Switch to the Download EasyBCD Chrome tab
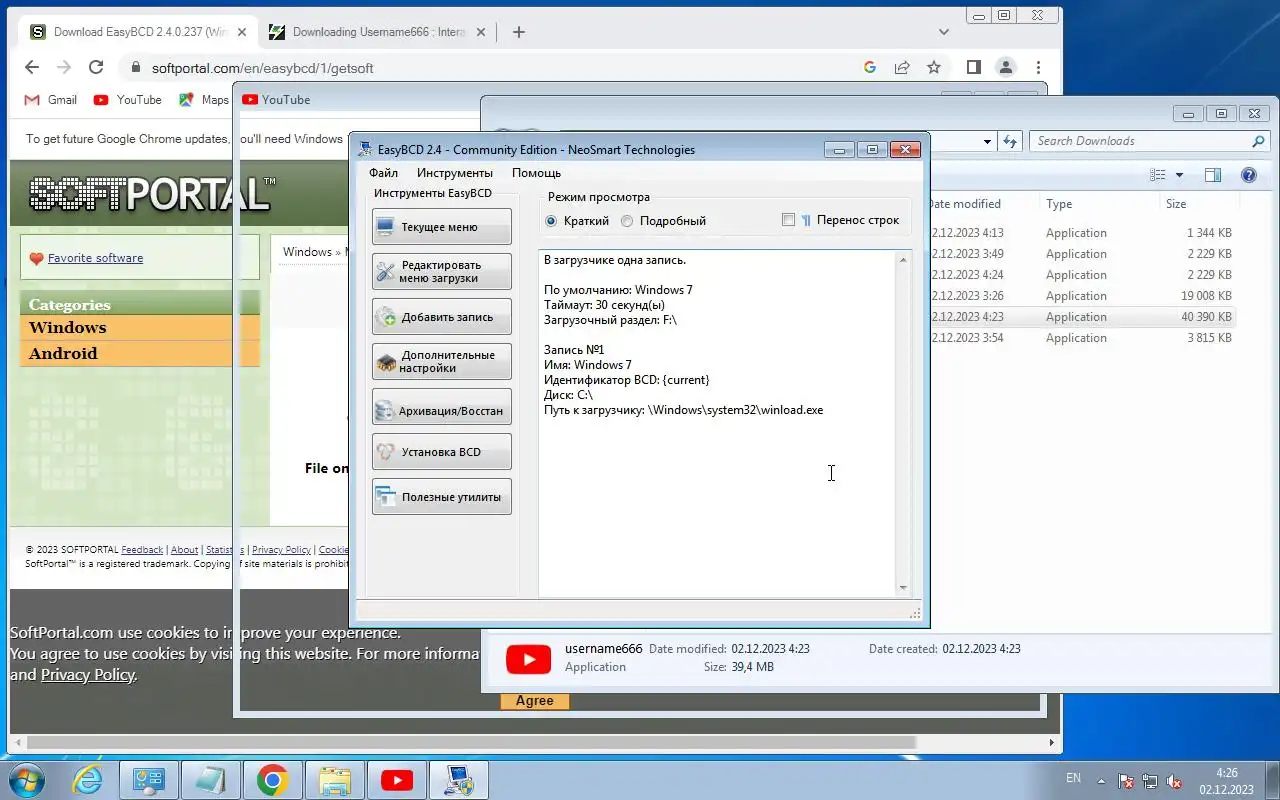 click(x=140, y=32)
